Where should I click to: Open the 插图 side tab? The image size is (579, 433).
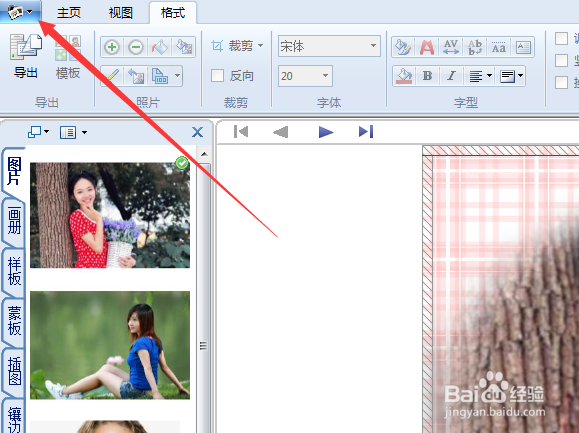pyautogui.click(x=14, y=371)
